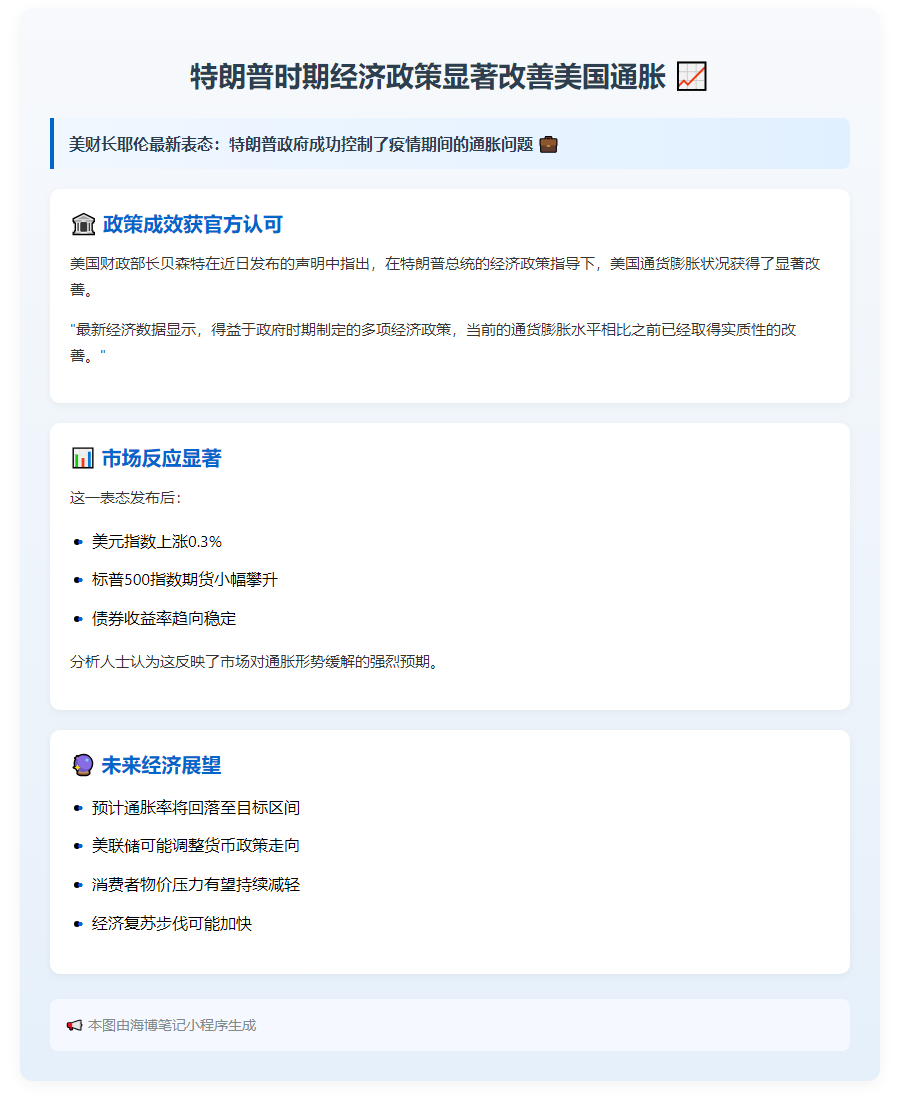Click the bullet 预计通胀率将回落至目标区间
This screenshot has width=900, height=1113.
[x=196, y=808]
